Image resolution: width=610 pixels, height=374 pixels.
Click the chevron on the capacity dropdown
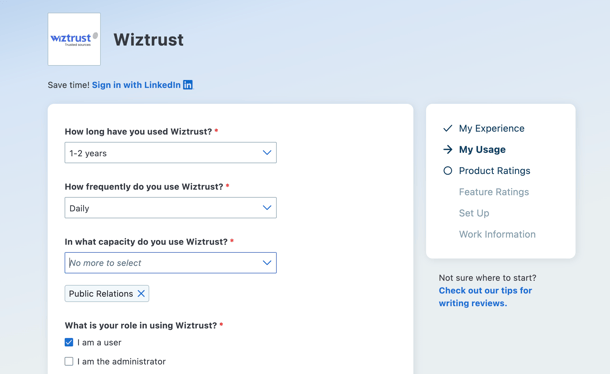(267, 263)
